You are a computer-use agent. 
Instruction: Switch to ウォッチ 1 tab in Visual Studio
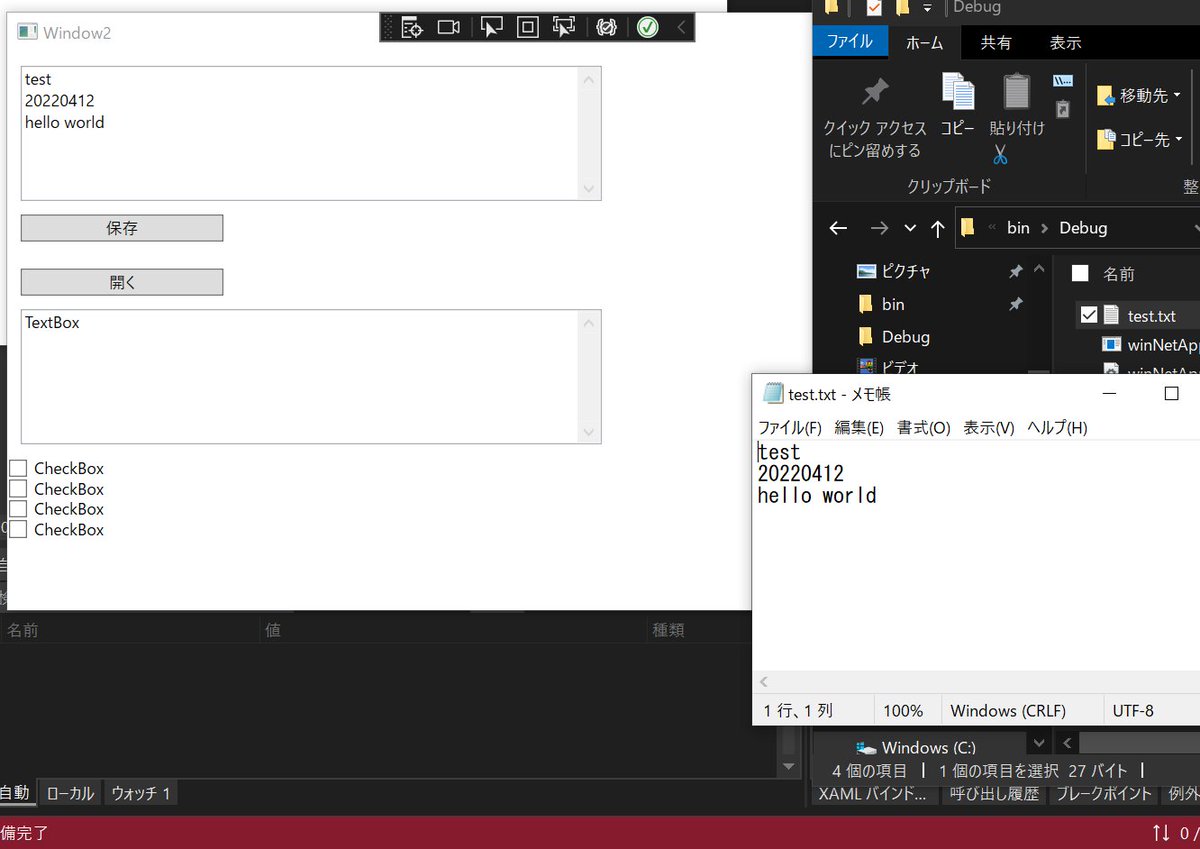(x=141, y=794)
